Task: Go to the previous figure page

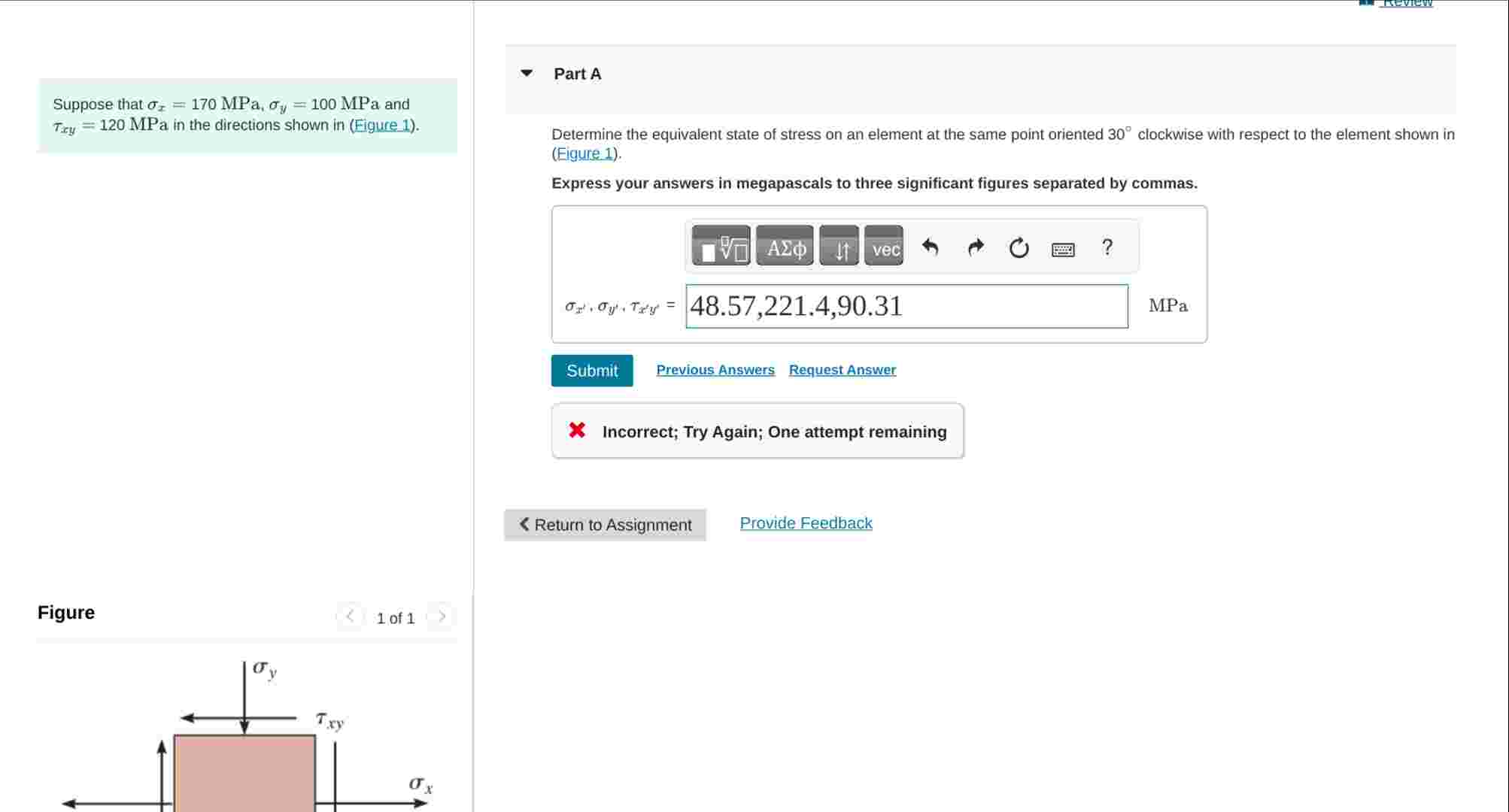Action: pos(348,616)
